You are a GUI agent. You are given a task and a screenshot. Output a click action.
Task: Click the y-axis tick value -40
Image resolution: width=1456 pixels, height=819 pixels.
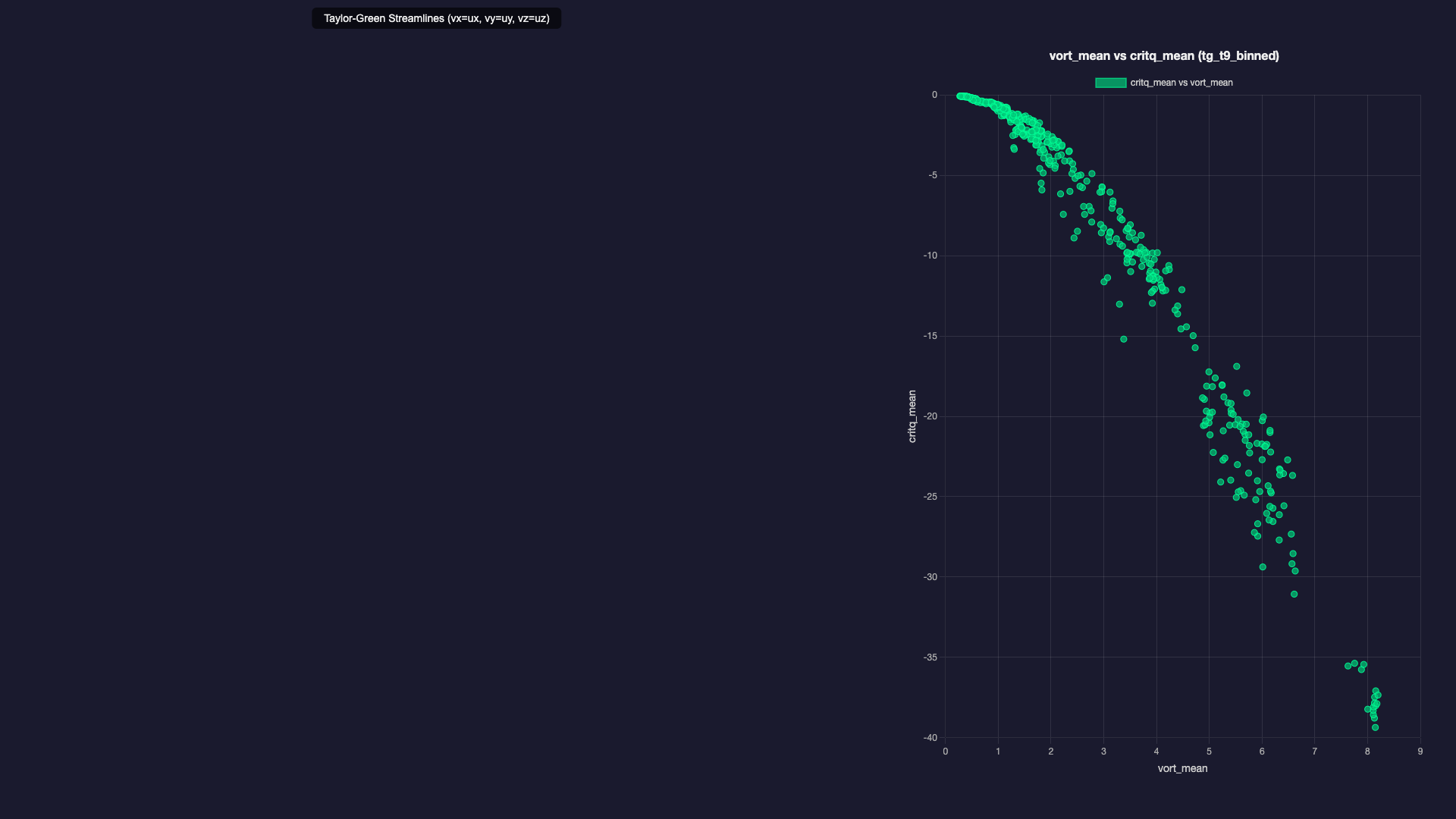(x=930, y=738)
